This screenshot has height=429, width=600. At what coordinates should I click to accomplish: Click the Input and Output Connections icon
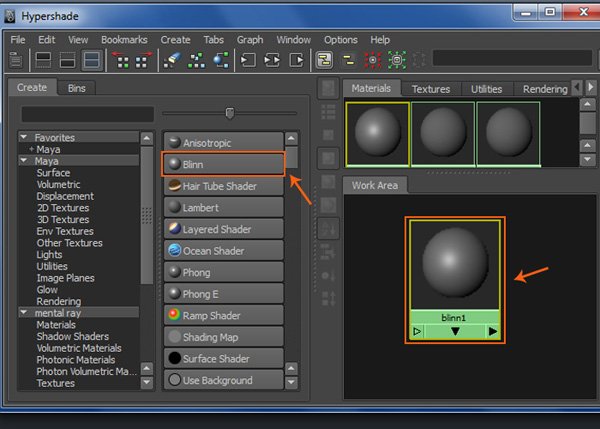[x=272, y=60]
